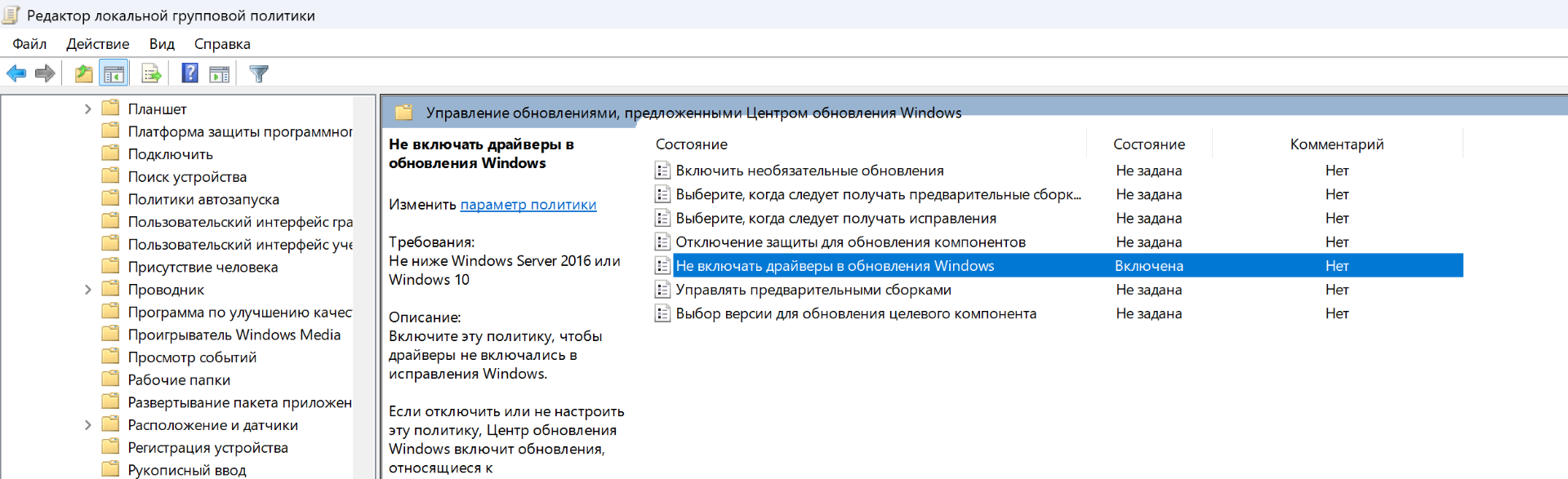Expand the Планшет tree folder
Screen dimensions: 1568x479
click(x=88, y=109)
